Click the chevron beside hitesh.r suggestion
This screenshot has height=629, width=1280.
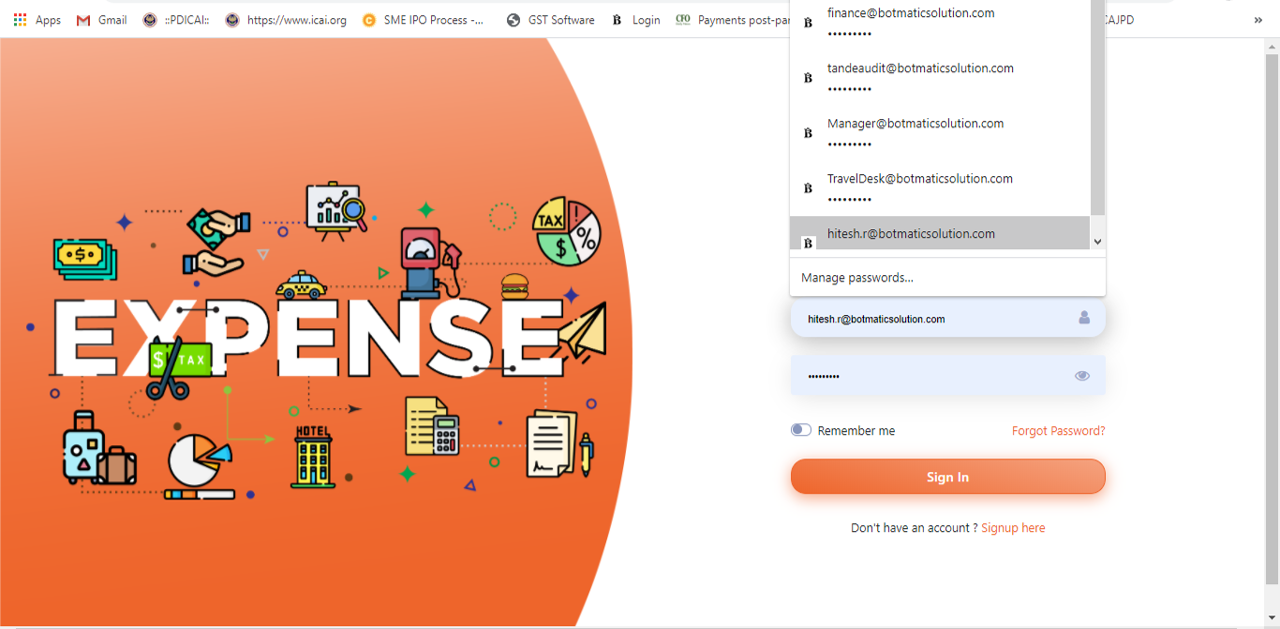pyautogui.click(x=1097, y=240)
